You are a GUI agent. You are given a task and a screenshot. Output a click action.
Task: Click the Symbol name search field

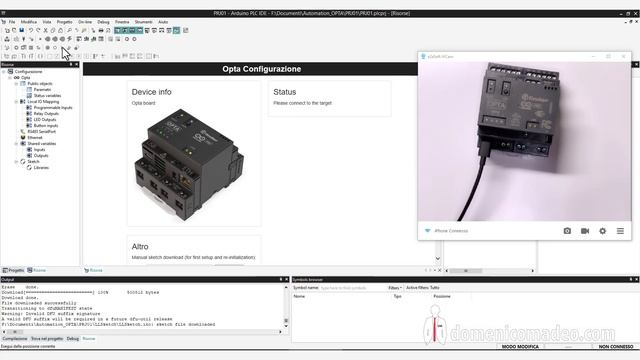[352, 288]
